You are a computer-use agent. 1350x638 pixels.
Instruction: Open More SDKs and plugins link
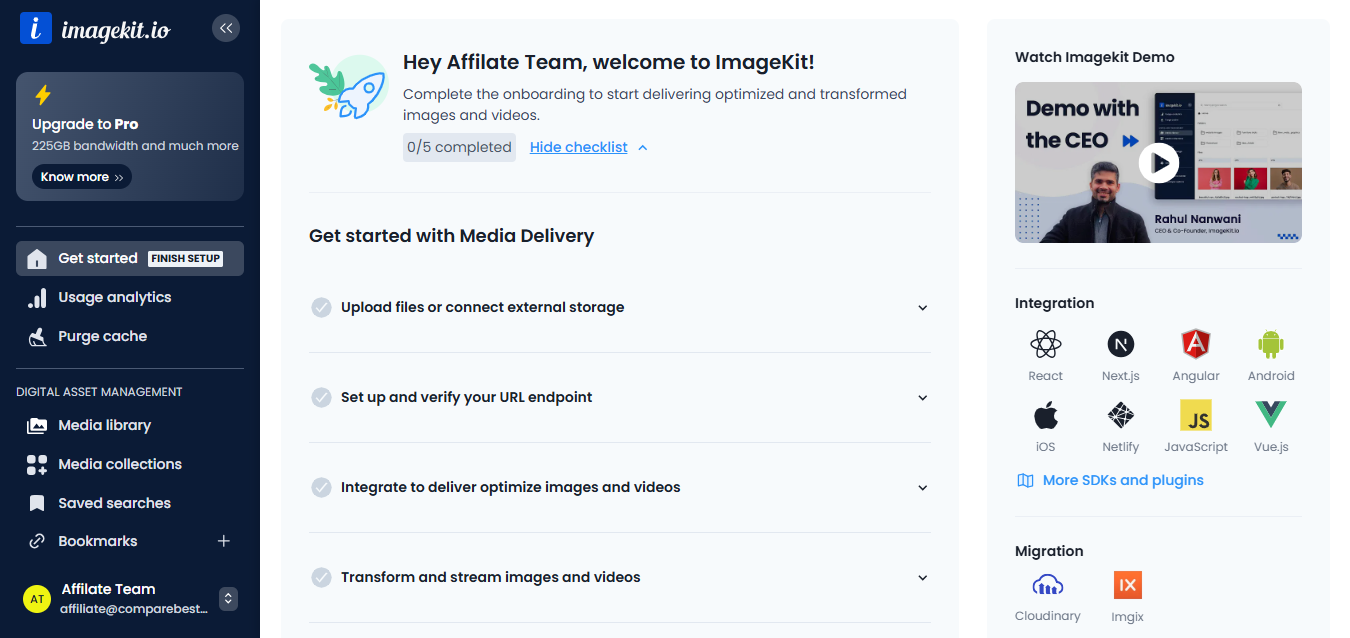tap(1123, 480)
